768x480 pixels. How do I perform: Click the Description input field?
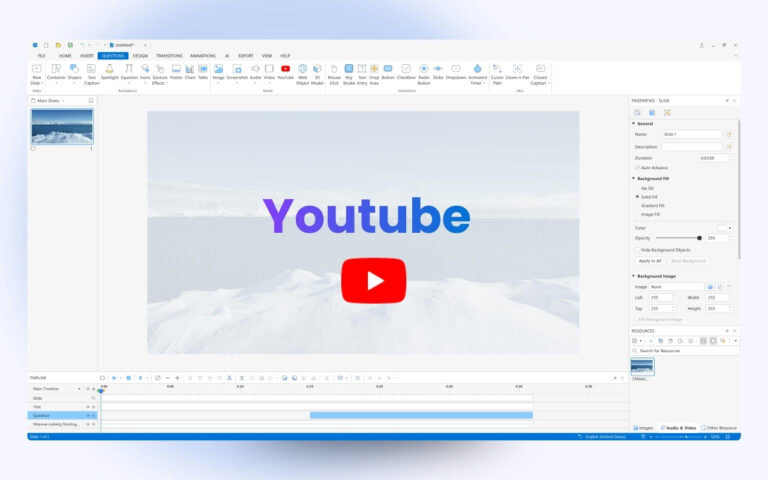coord(692,146)
